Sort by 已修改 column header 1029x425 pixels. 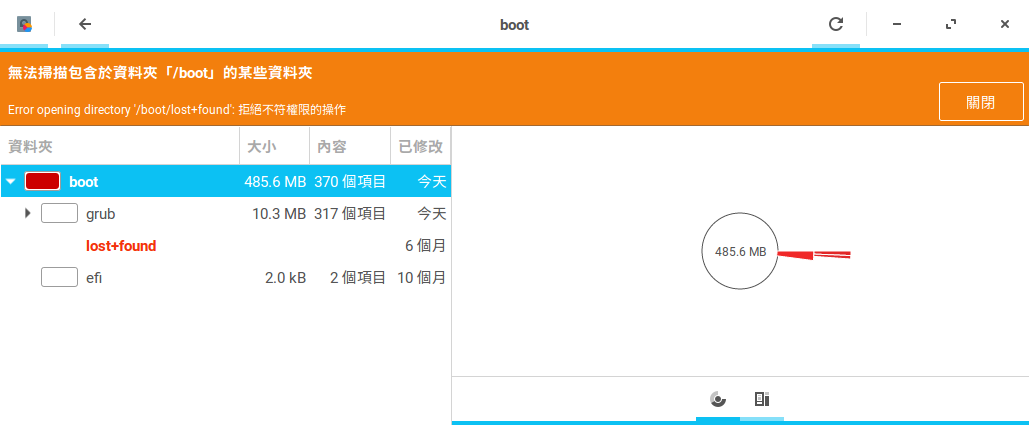tap(420, 147)
